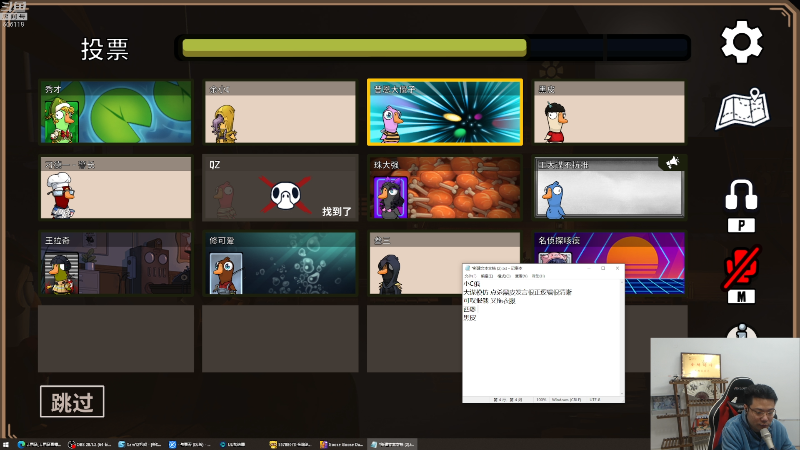
Task: Vote for the red-shirt black-hair goose card
Action: point(609,112)
